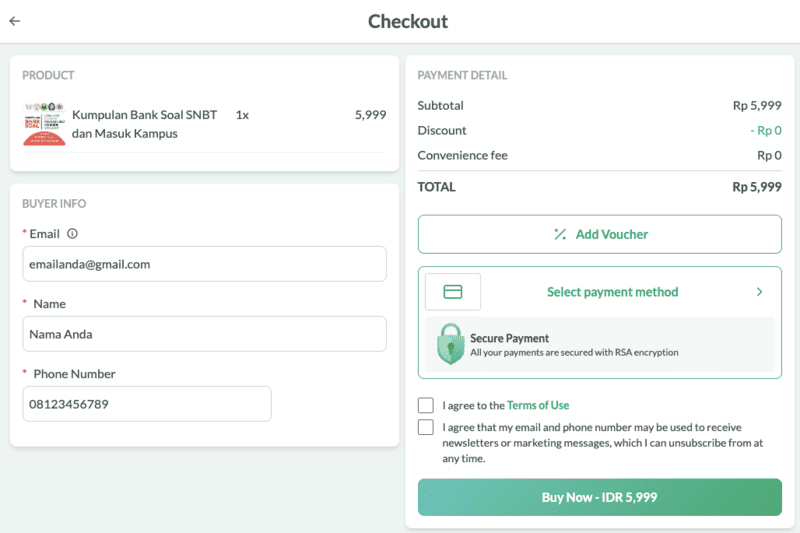The height and width of the screenshot is (533, 800).
Task: Click the green padlock secure payment icon
Action: 450,344
